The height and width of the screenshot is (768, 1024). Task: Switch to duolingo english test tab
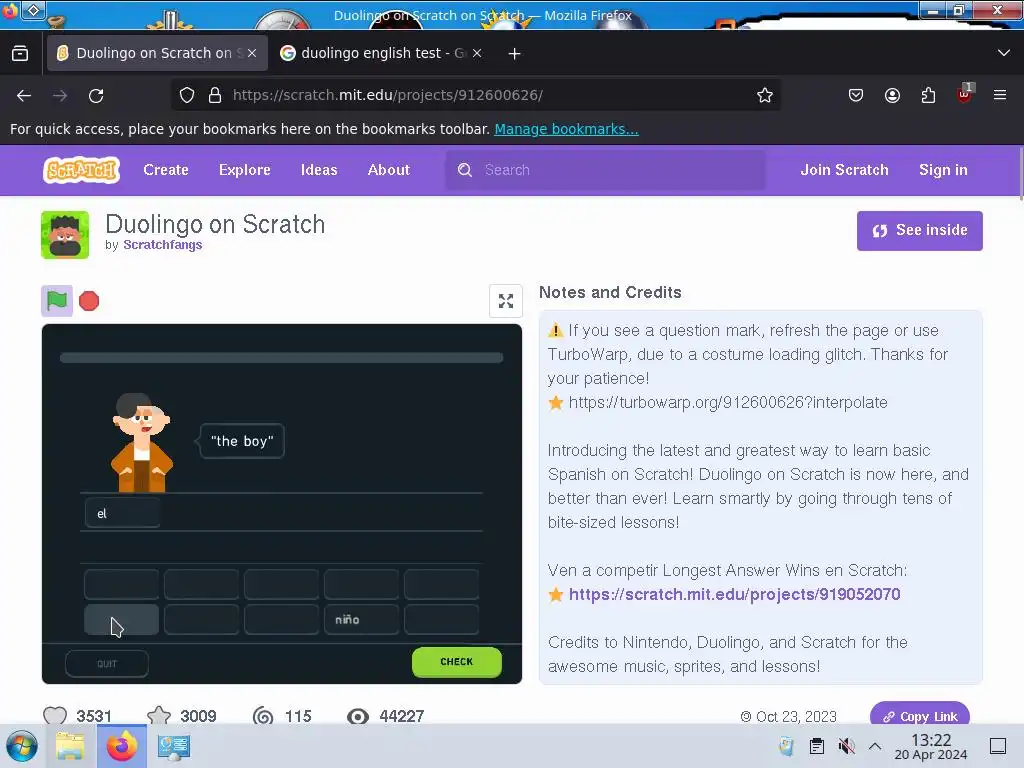[383, 53]
